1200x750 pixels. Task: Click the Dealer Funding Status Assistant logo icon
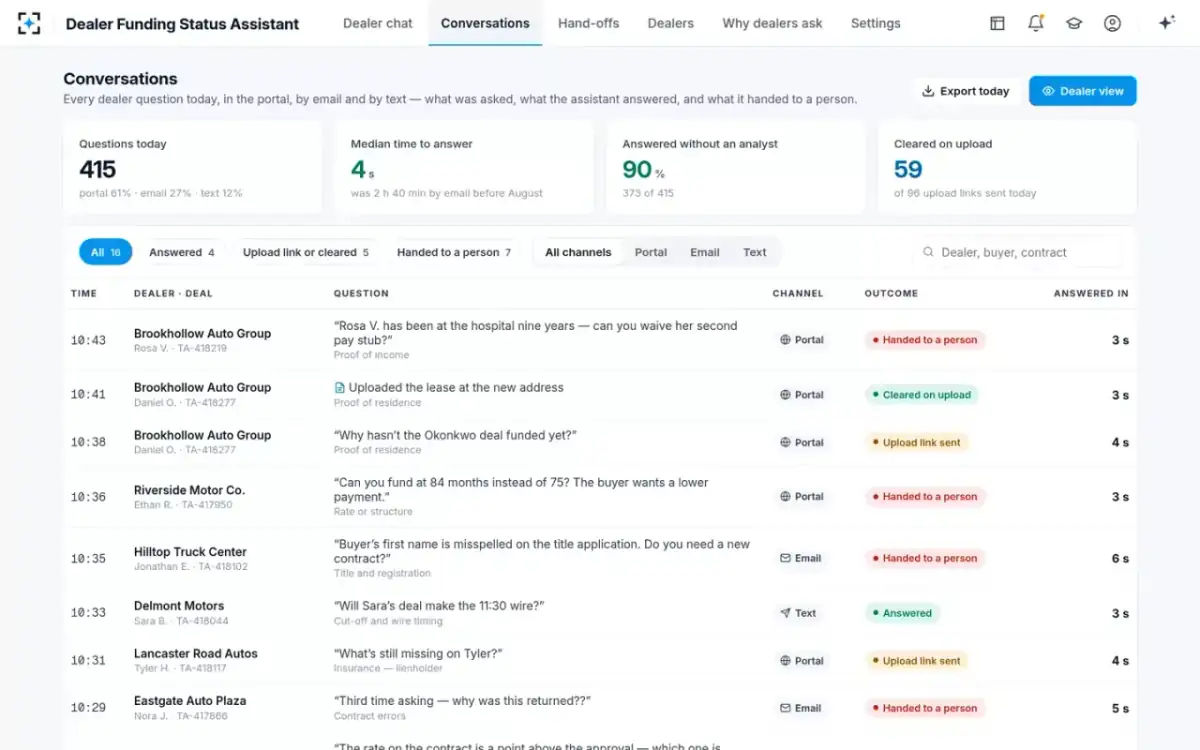pyautogui.click(x=30, y=23)
